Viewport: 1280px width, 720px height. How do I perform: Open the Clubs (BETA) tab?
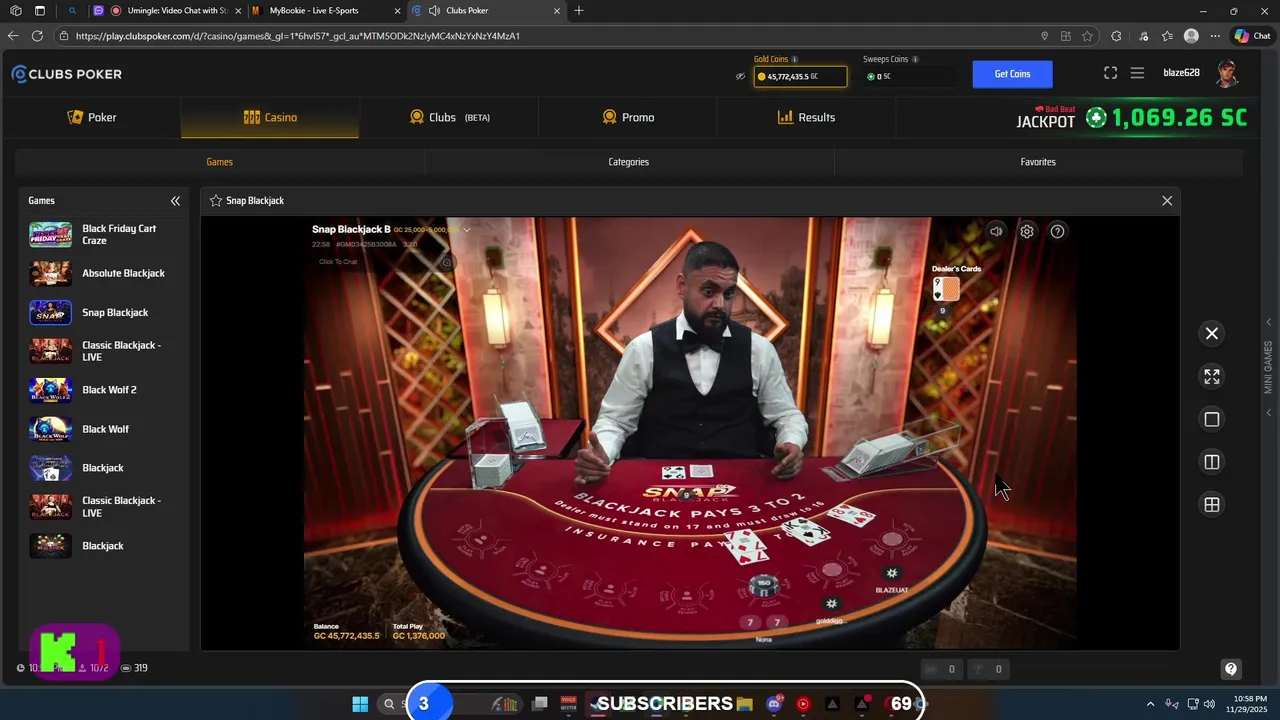449,117
